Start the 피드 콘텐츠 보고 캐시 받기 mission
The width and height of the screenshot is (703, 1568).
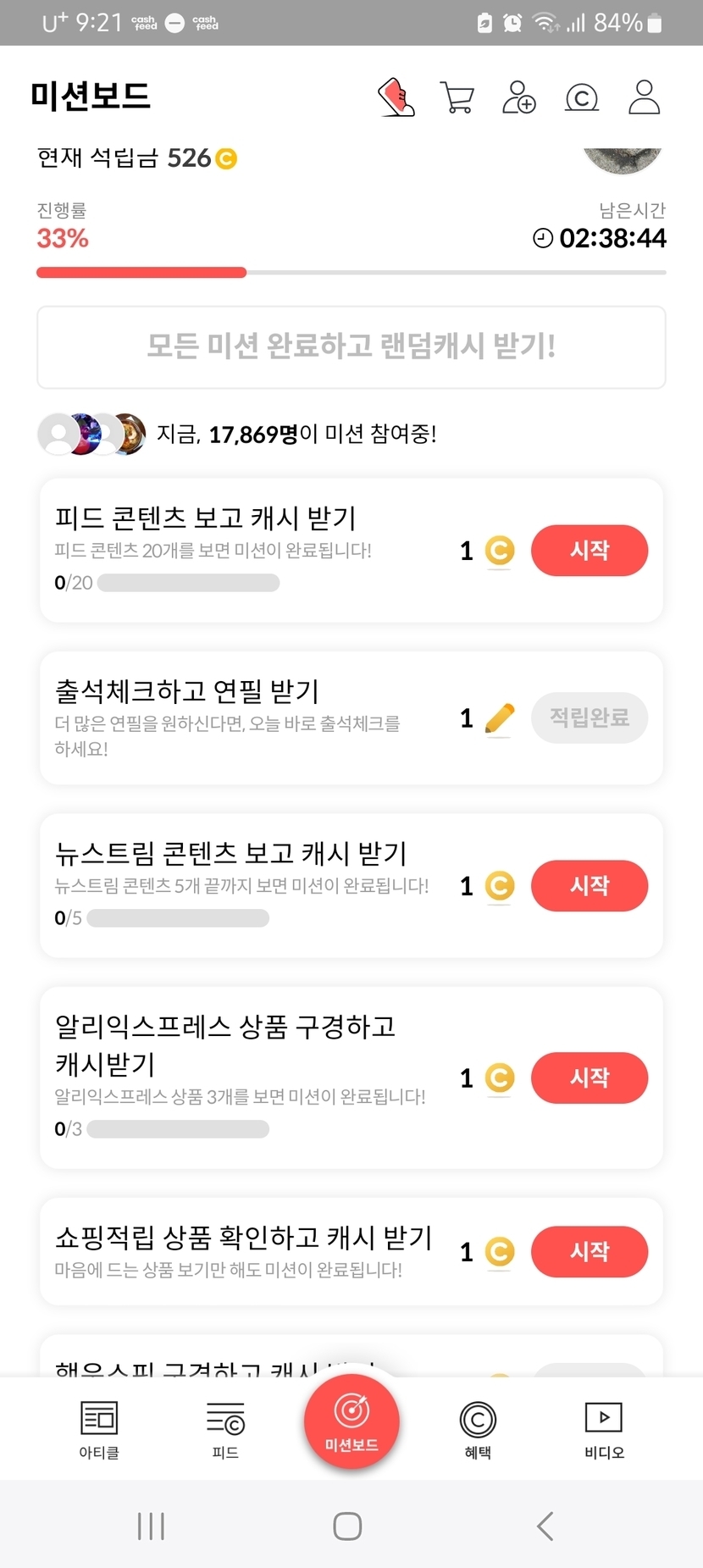coord(590,551)
